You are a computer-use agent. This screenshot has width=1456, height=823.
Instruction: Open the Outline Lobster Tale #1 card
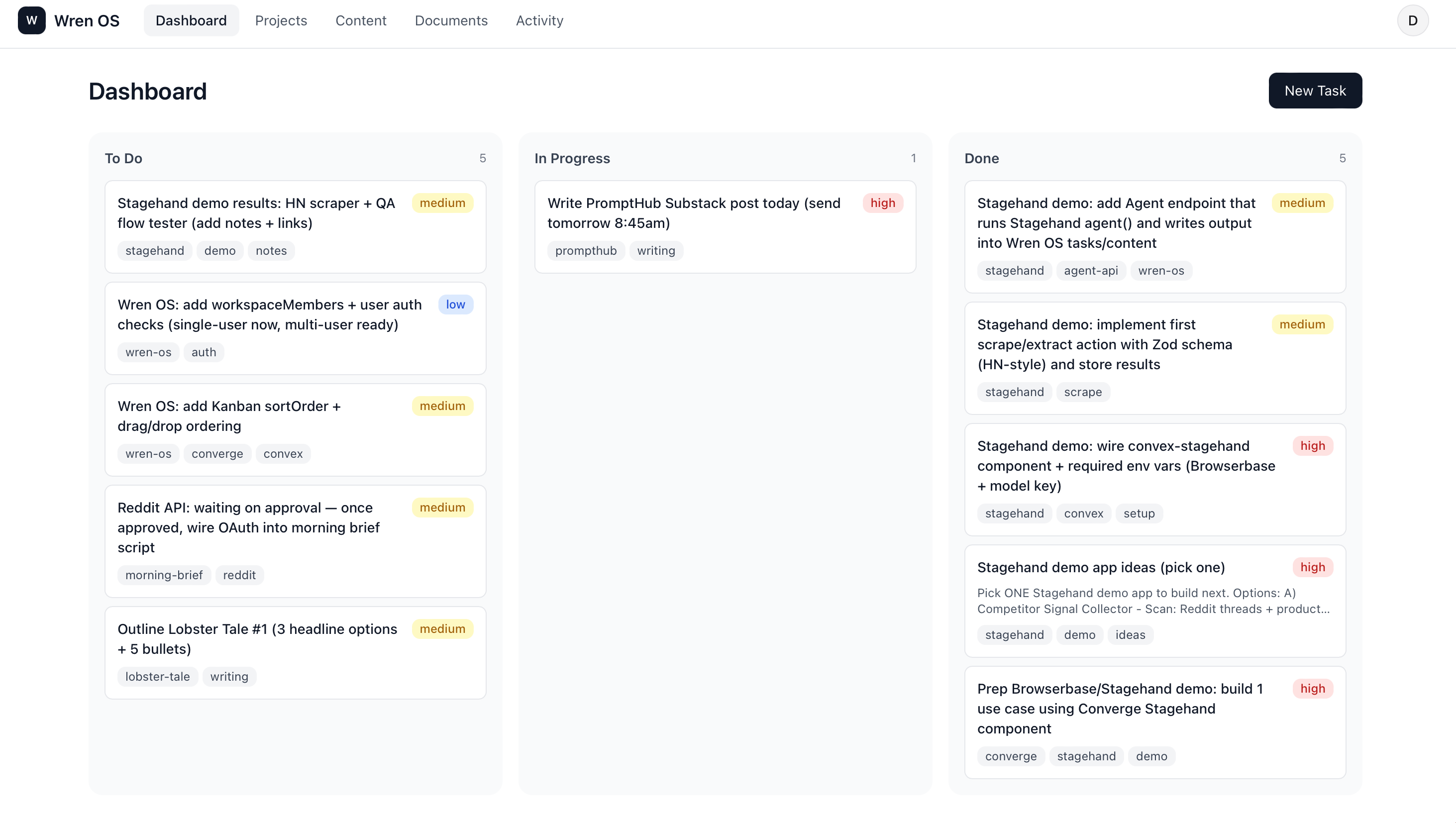[257, 639]
